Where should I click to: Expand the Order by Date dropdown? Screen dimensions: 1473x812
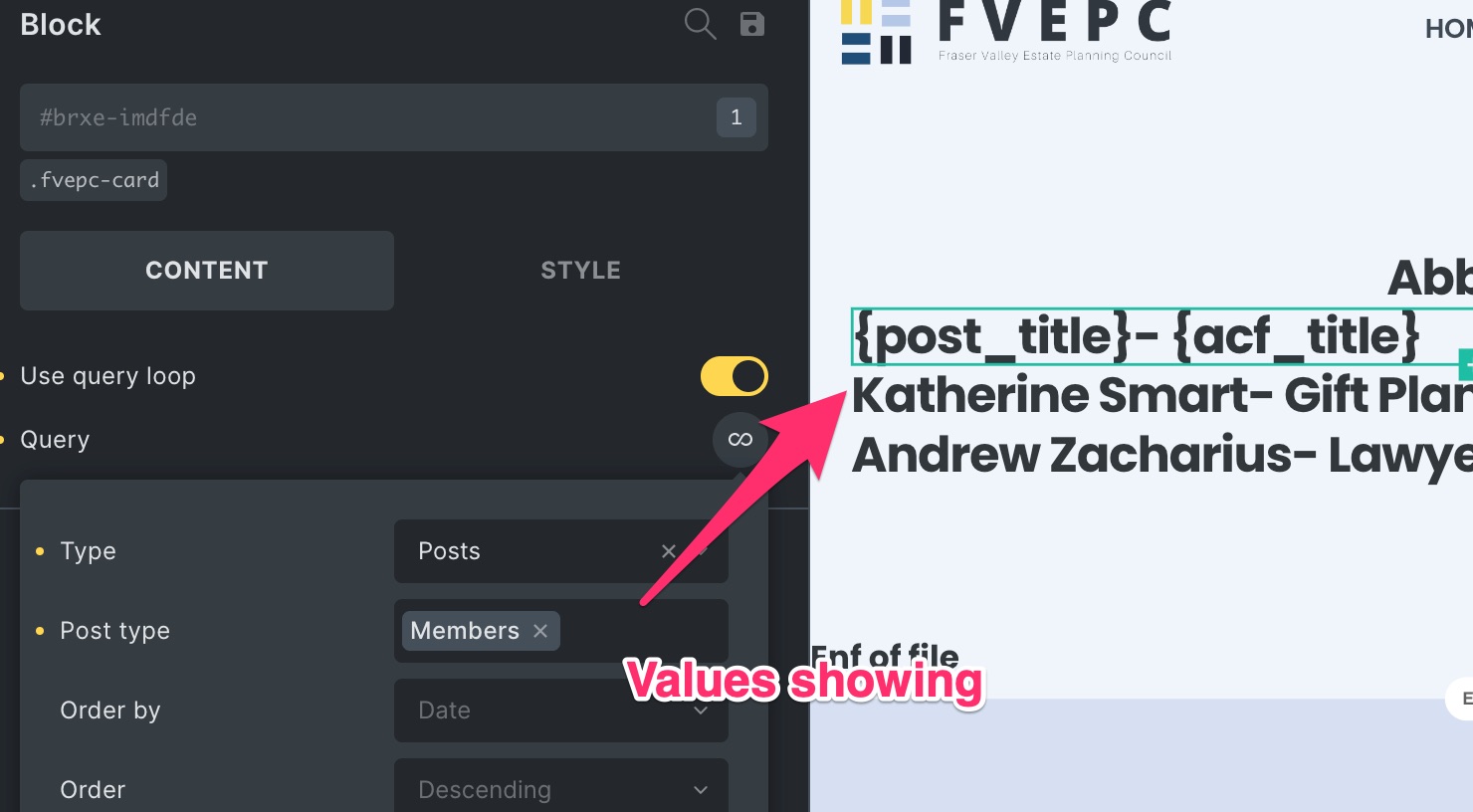[561, 710]
